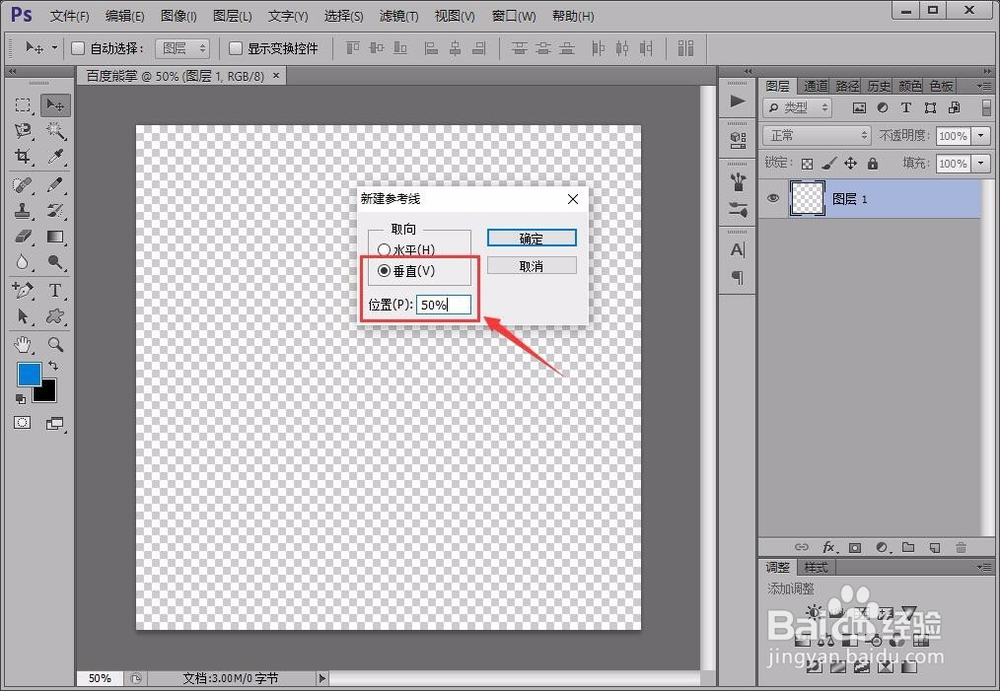Select the Hand tool

(x=23, y=345)
